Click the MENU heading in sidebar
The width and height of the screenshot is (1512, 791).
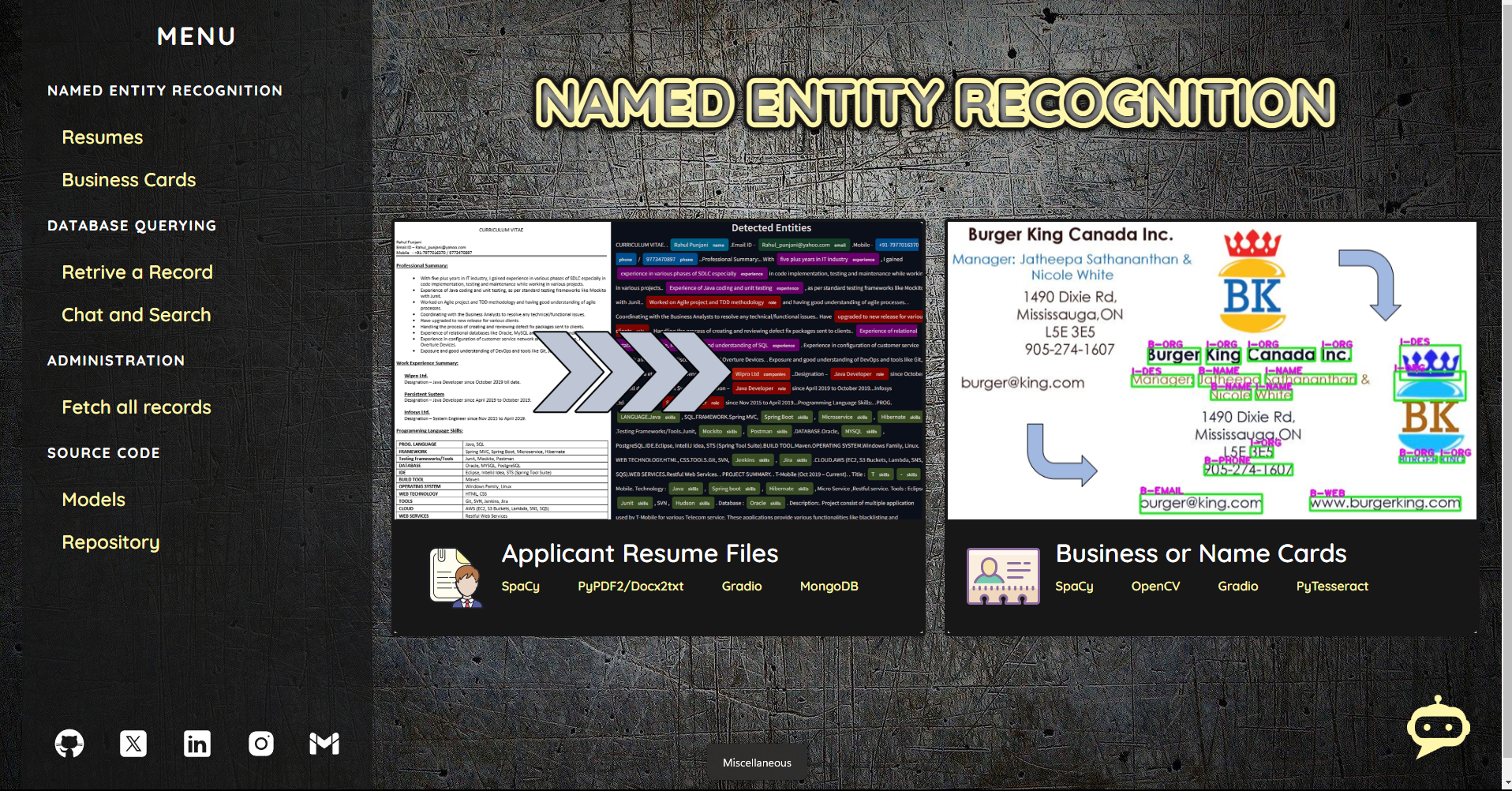(x=196, y=36)
